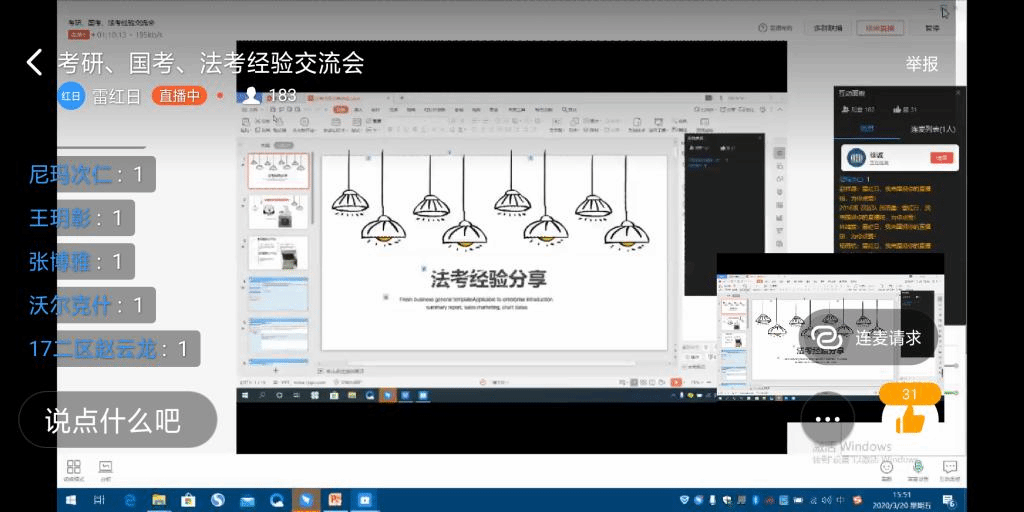
Task: Click the Windows Start button on taskbar
Action: [72, 499]
